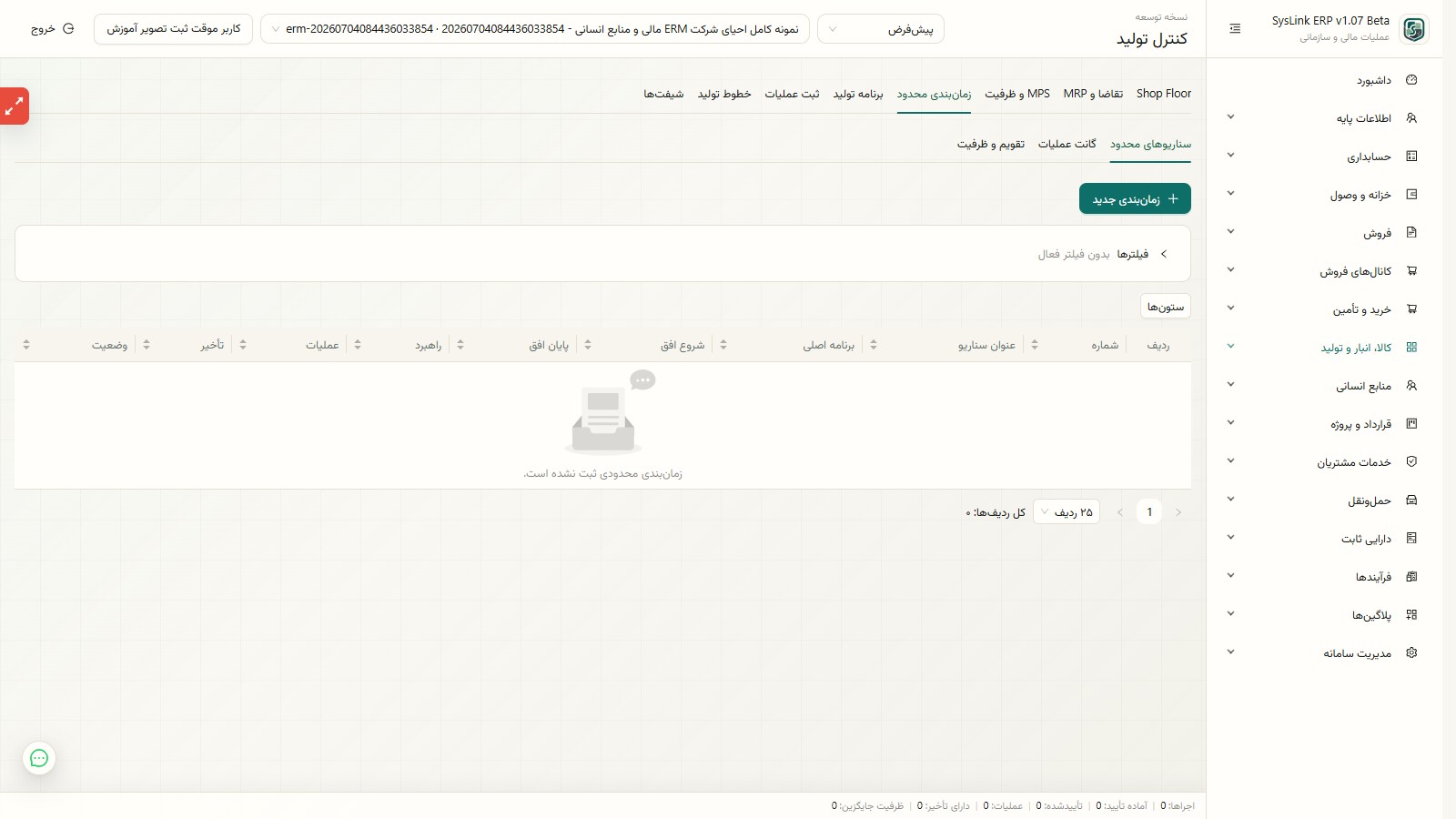Switch to the Shop Floor tab
1456x819 pixels.
1164,94
